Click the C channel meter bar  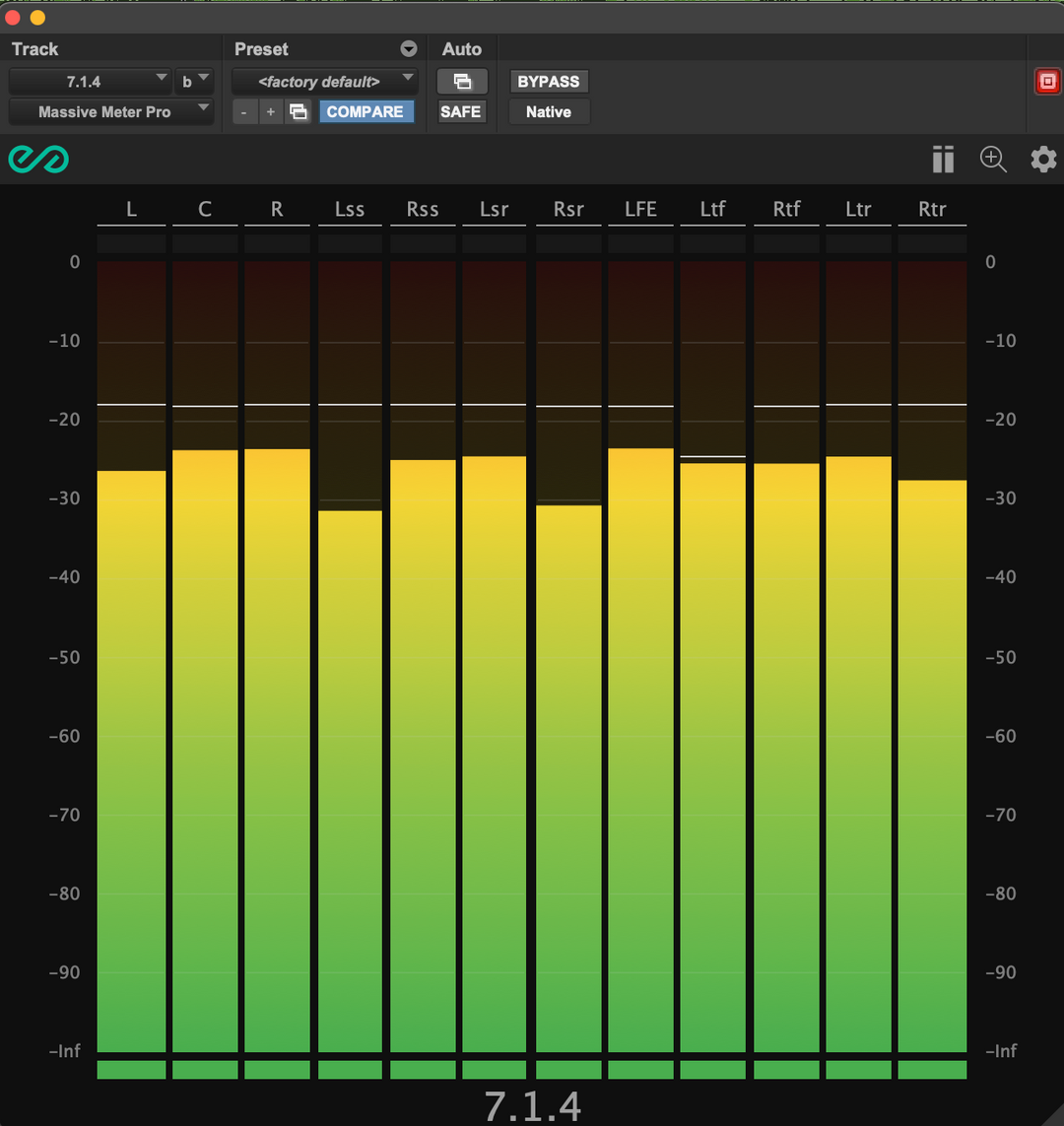pos(205,749)
